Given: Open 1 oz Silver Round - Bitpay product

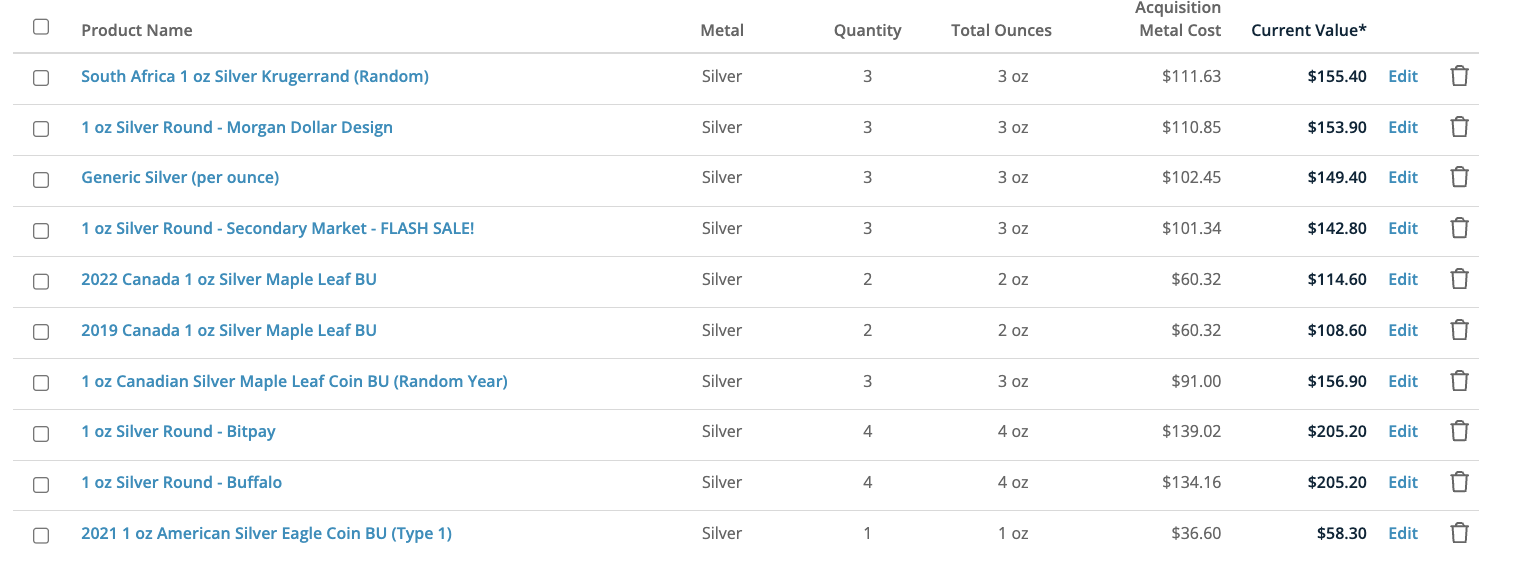Looking at the screenshot, I should point(178,431).
